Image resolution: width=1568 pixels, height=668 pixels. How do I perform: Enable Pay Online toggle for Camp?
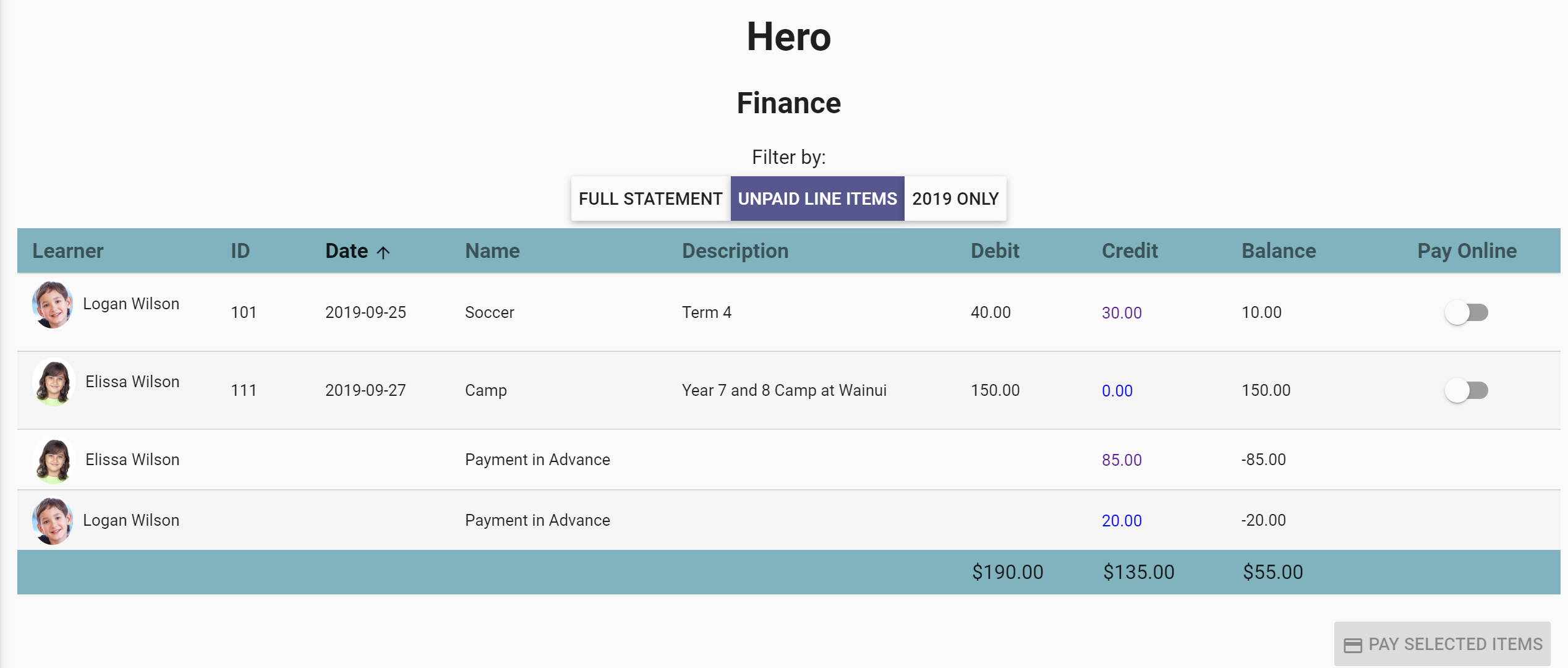pos(1466,391)
